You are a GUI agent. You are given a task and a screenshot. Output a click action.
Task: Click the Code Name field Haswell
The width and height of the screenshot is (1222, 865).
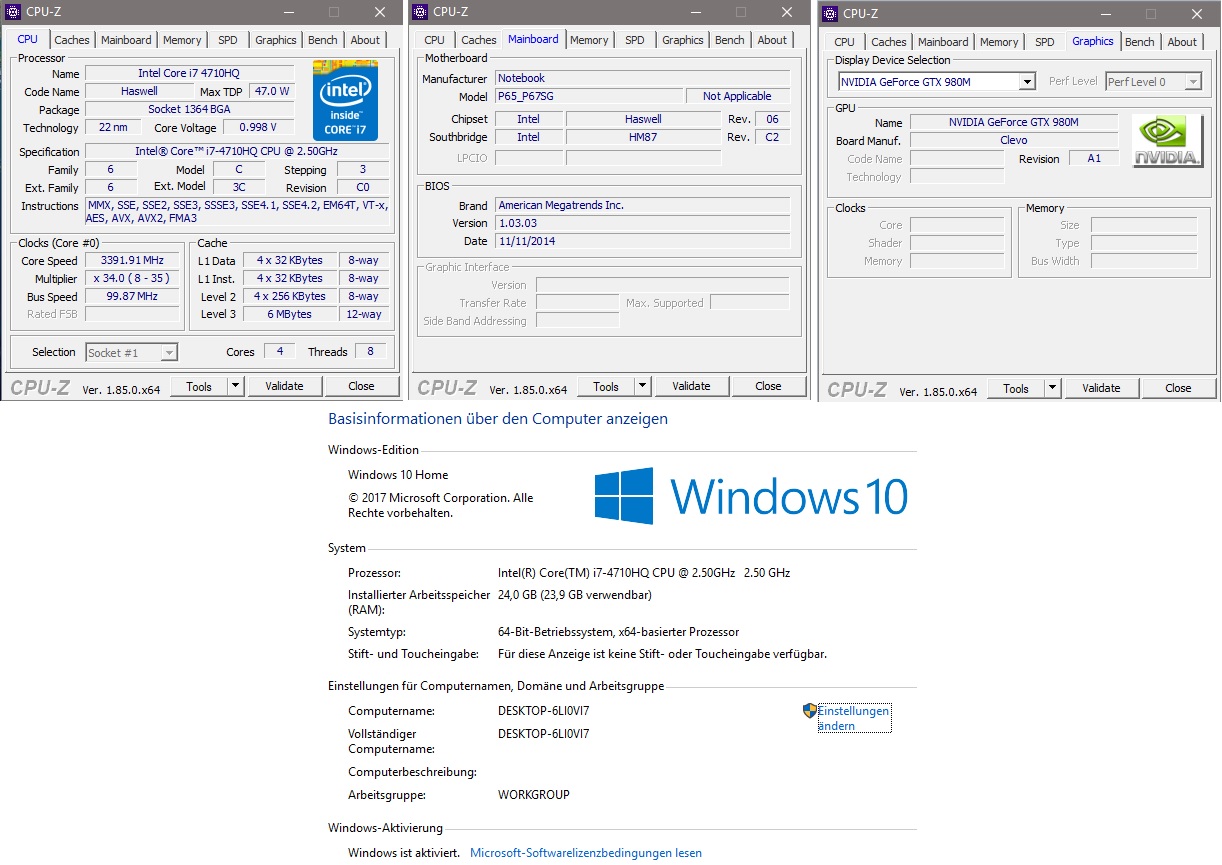coord(139,91)
